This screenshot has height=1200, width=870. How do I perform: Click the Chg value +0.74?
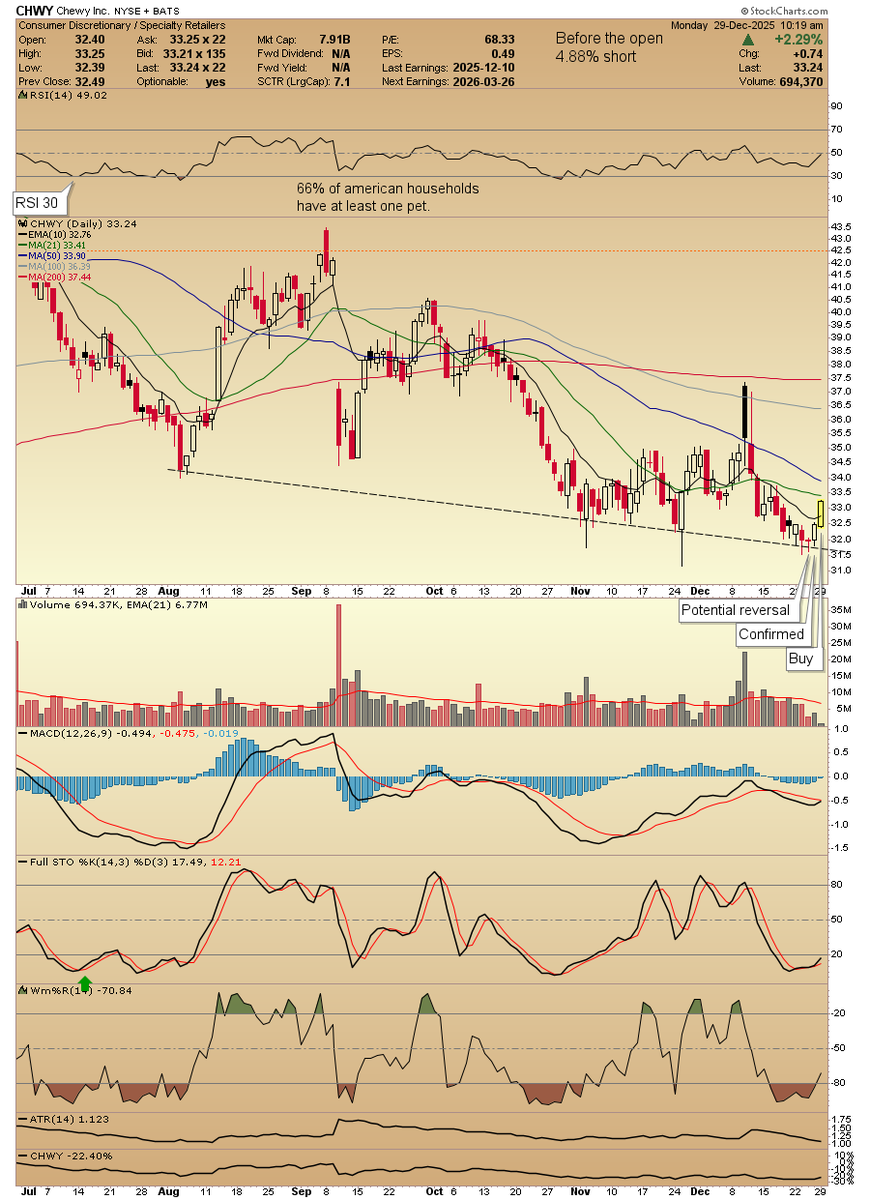[807, 53]
